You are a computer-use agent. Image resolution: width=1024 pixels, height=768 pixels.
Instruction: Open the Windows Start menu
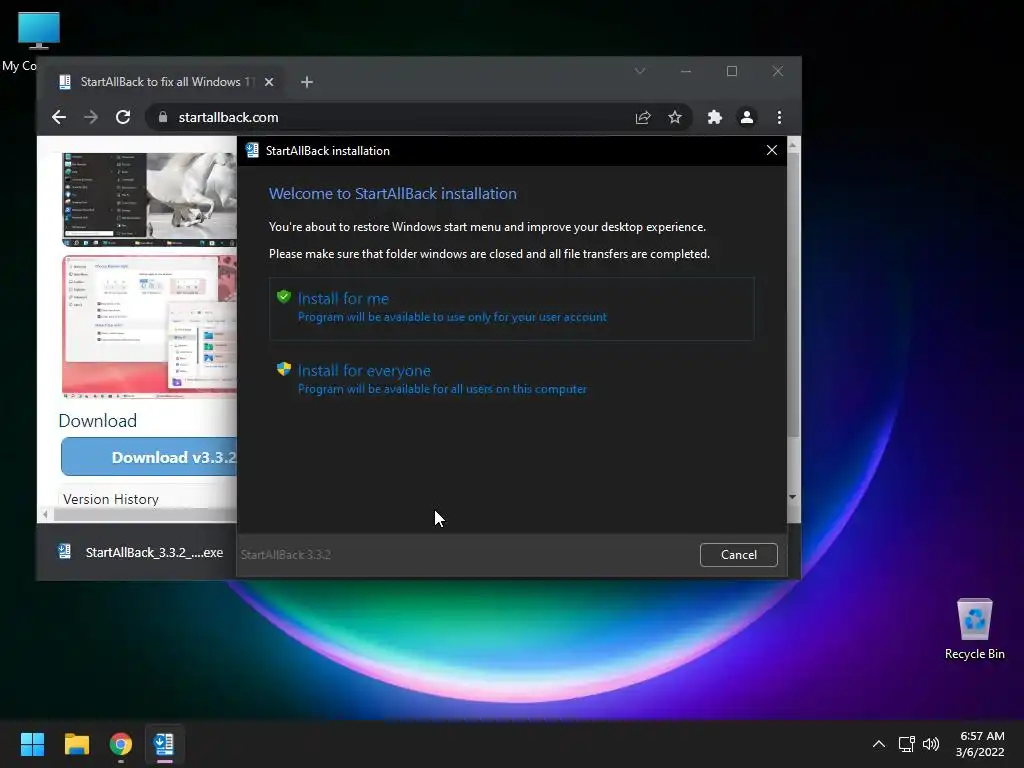[x=32, y=744]
